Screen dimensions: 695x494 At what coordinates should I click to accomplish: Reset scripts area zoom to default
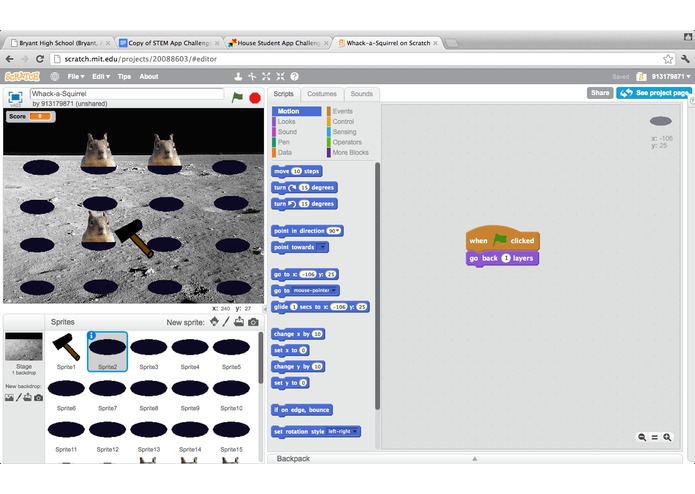coord(654,437)
